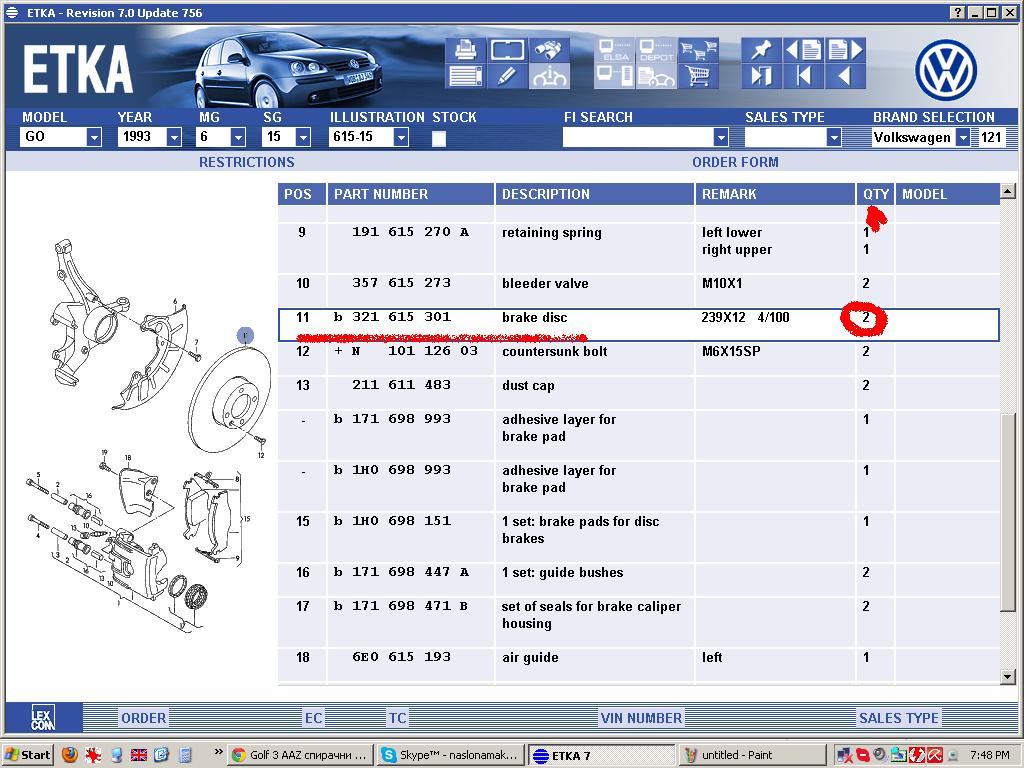Go to the previous page icon
Image resolution: width=1024 pixels, height=768 pixels.
pos(802,49)
